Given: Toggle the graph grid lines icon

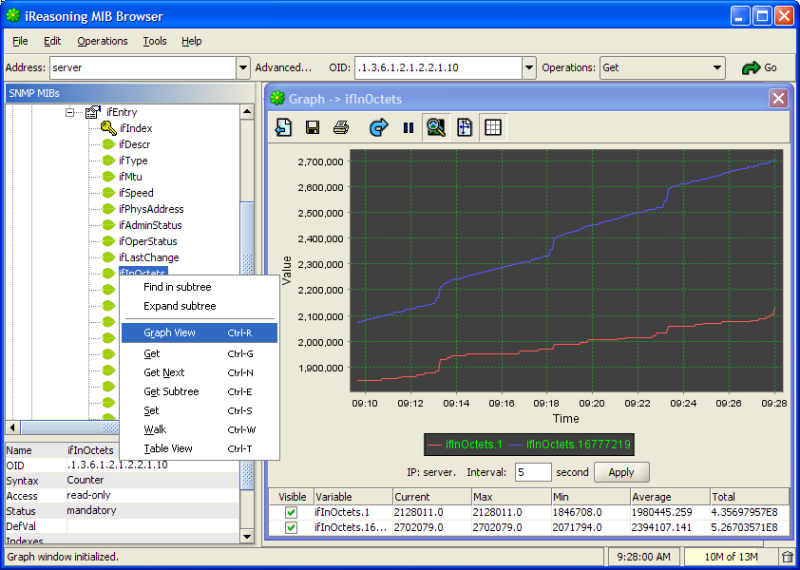Looking at the screenshot, I should tap(492, 127).
